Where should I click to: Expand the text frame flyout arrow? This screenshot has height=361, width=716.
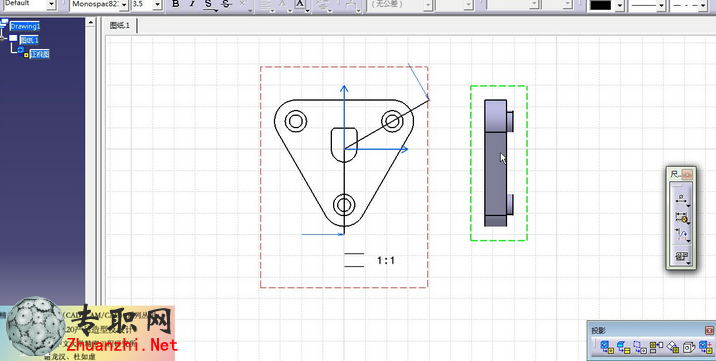click(307, 10)
